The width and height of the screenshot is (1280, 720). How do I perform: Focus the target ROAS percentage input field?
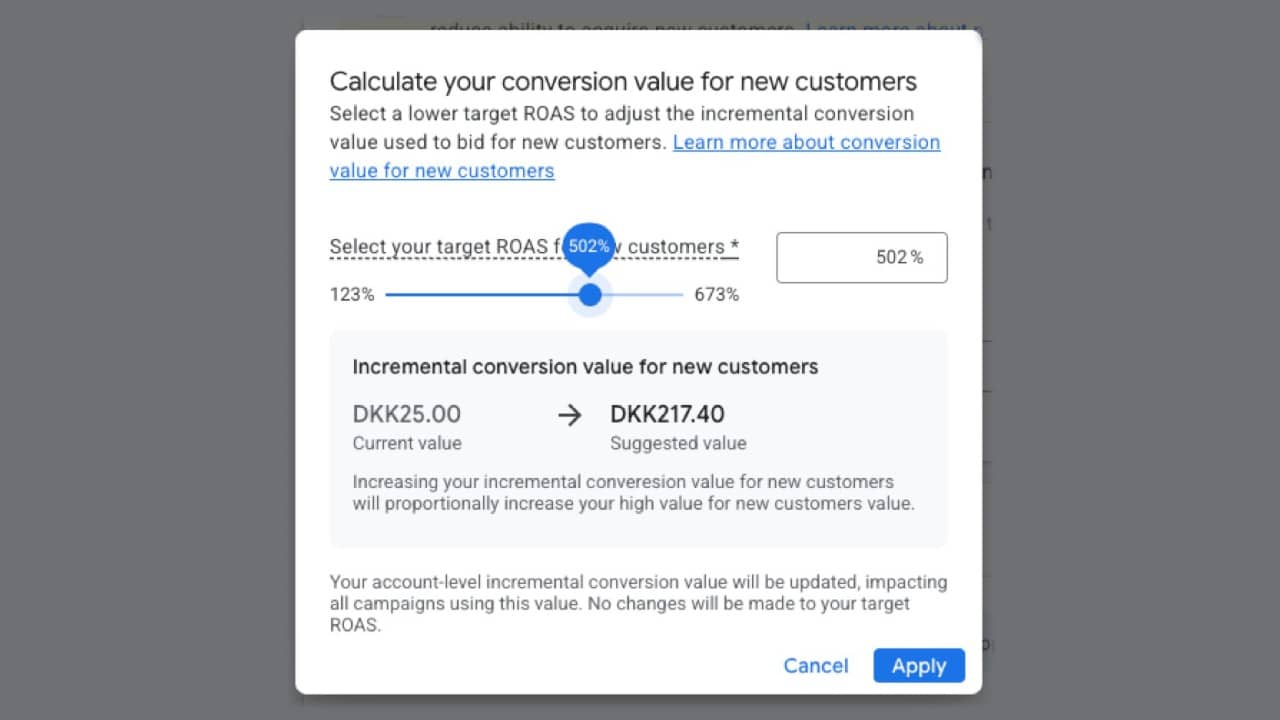861,258
